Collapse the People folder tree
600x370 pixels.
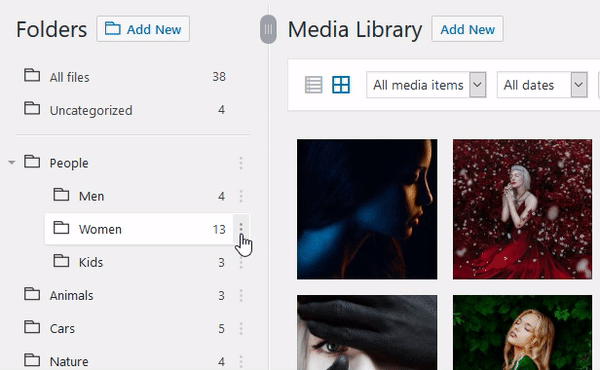(x=11, y=163)
